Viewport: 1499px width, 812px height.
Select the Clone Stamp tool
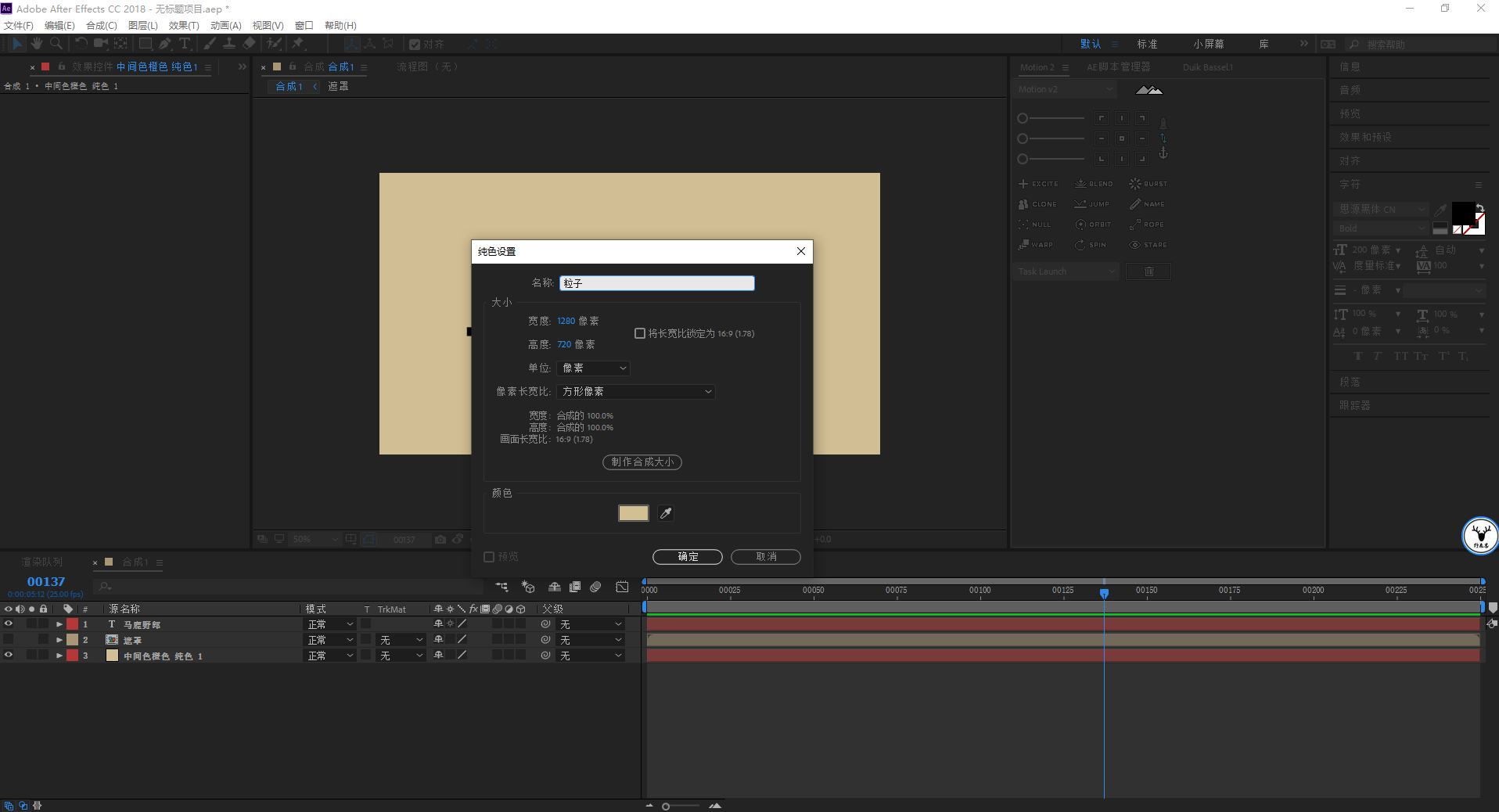coord(229,44)
